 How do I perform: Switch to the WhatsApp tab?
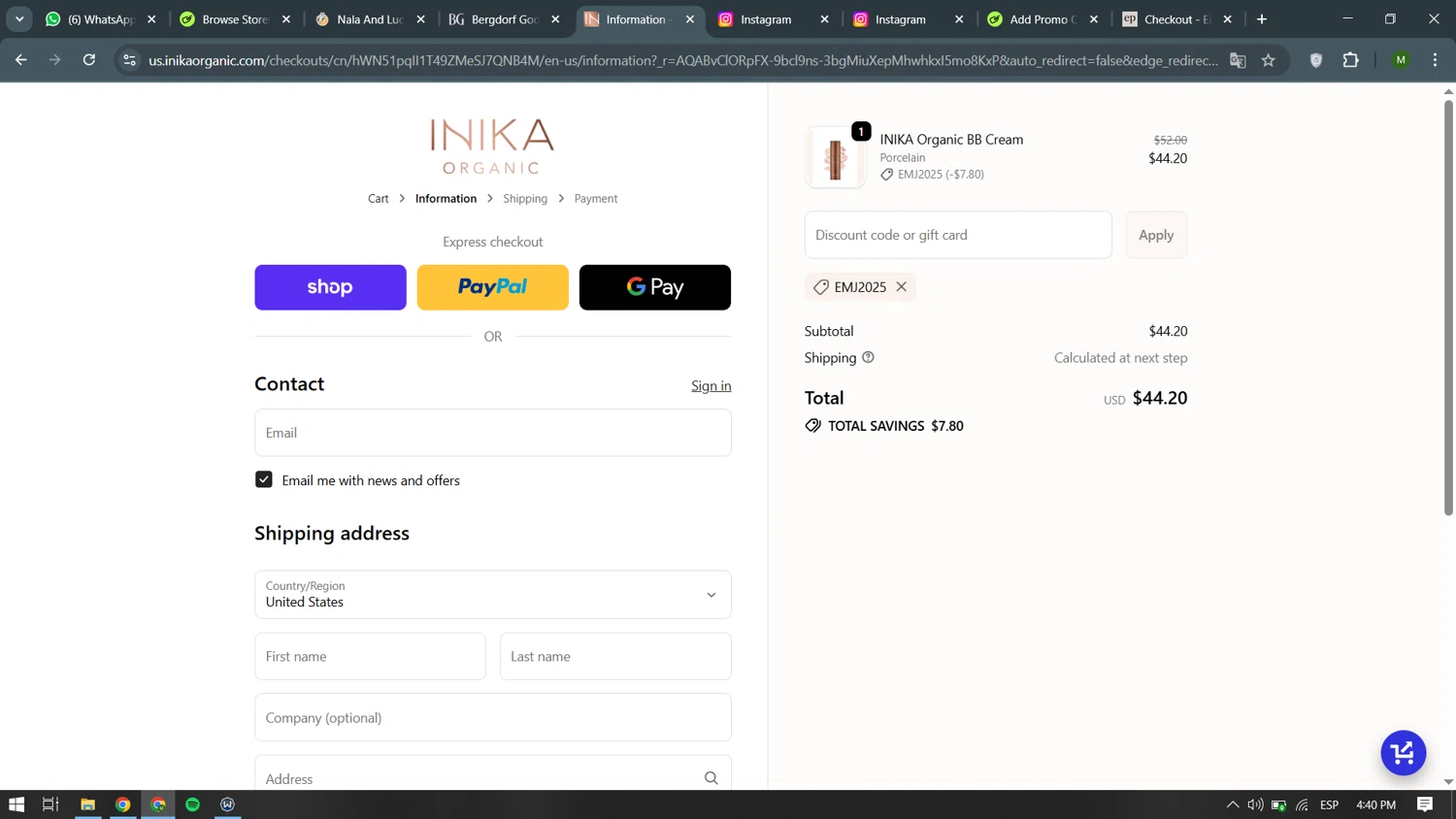point(99,19)
